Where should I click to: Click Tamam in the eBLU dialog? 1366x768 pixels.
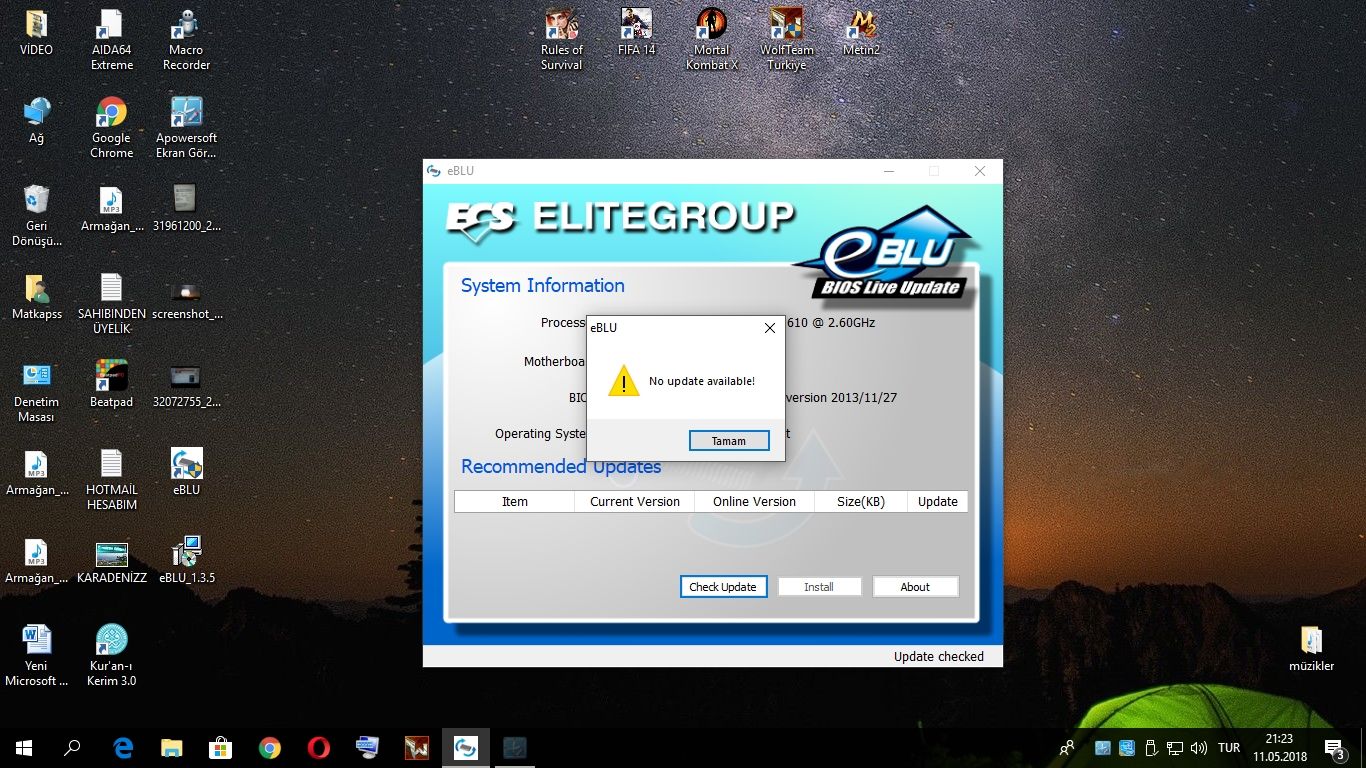click(x=729, y=441)
